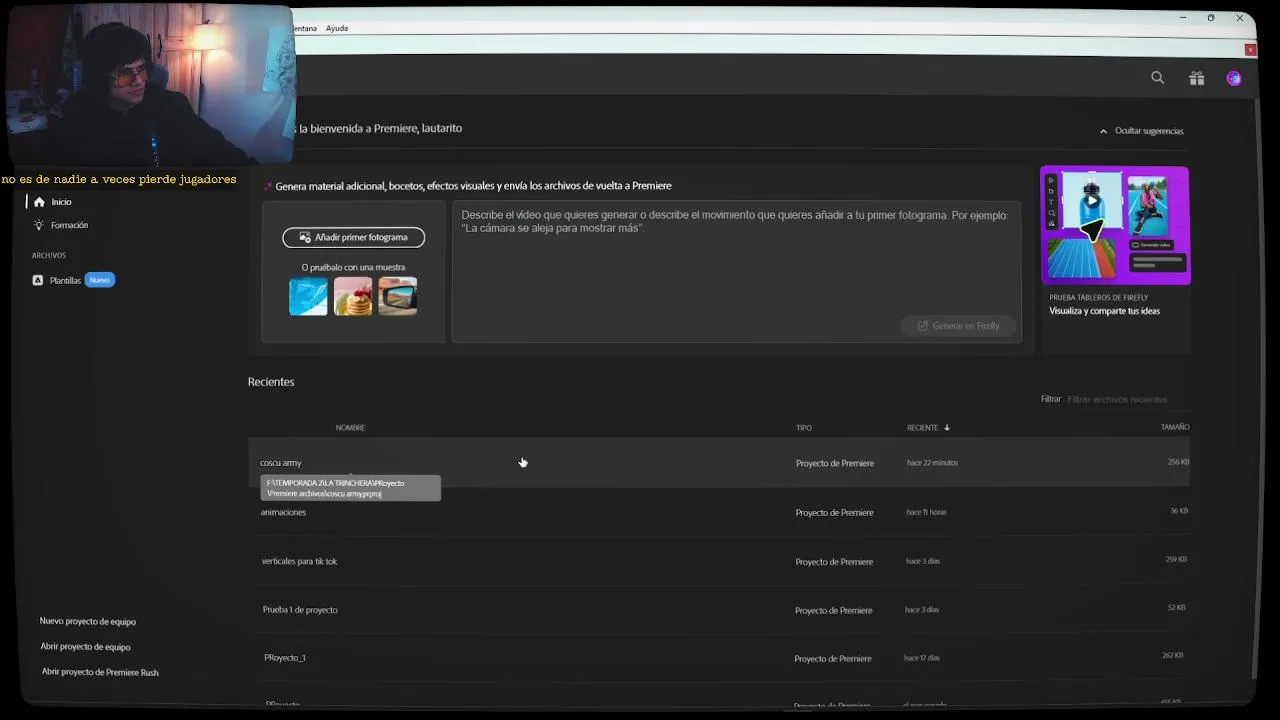Click Nuevo proyecto de equipo
Screen dimensions: 1280x720
pyautogui.click(x=88, y=621)
